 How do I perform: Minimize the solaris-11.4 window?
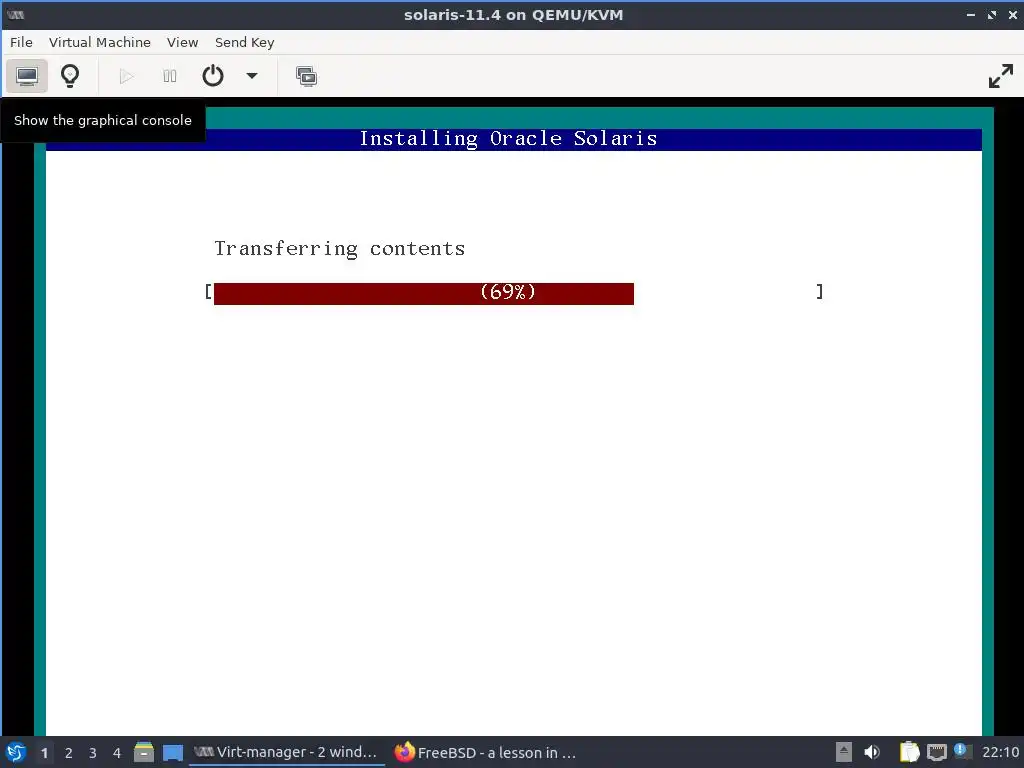970,15
